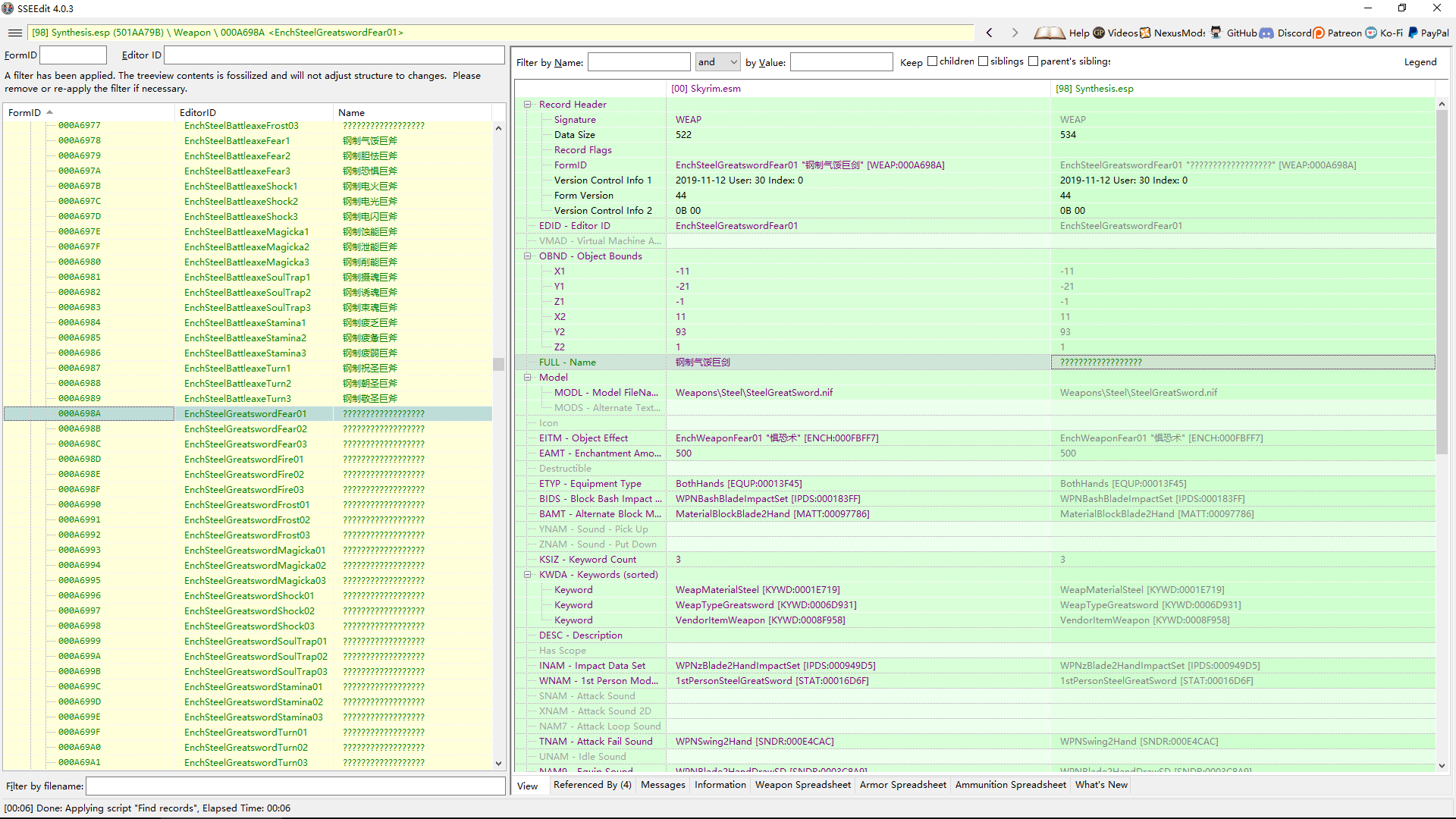Open the Ko-Fi donation page
Viewport: 1456px width, 819px height.
click(1391, 33)
